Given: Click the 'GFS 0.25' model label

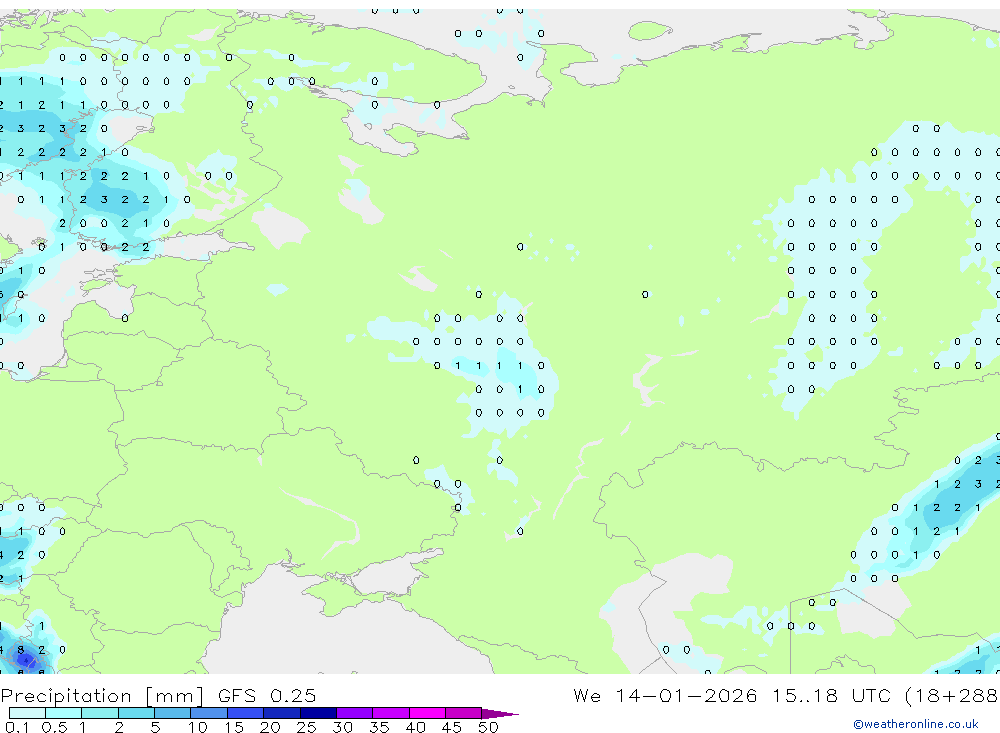Looking at the screenshot, I should (x=267, y=695).
